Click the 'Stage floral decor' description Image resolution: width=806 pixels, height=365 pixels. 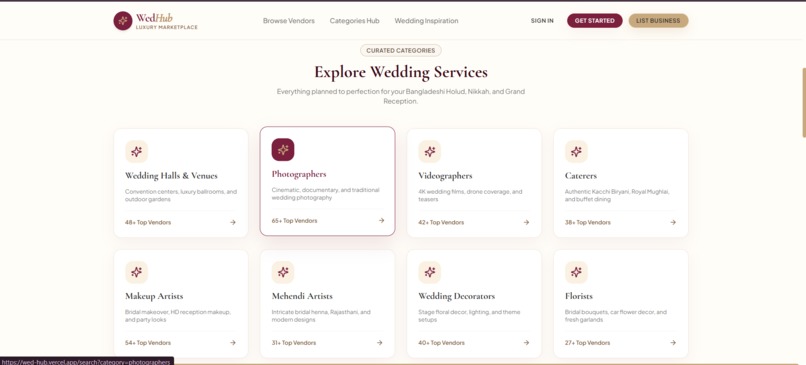pyautogui.click(x=469, y=316)
